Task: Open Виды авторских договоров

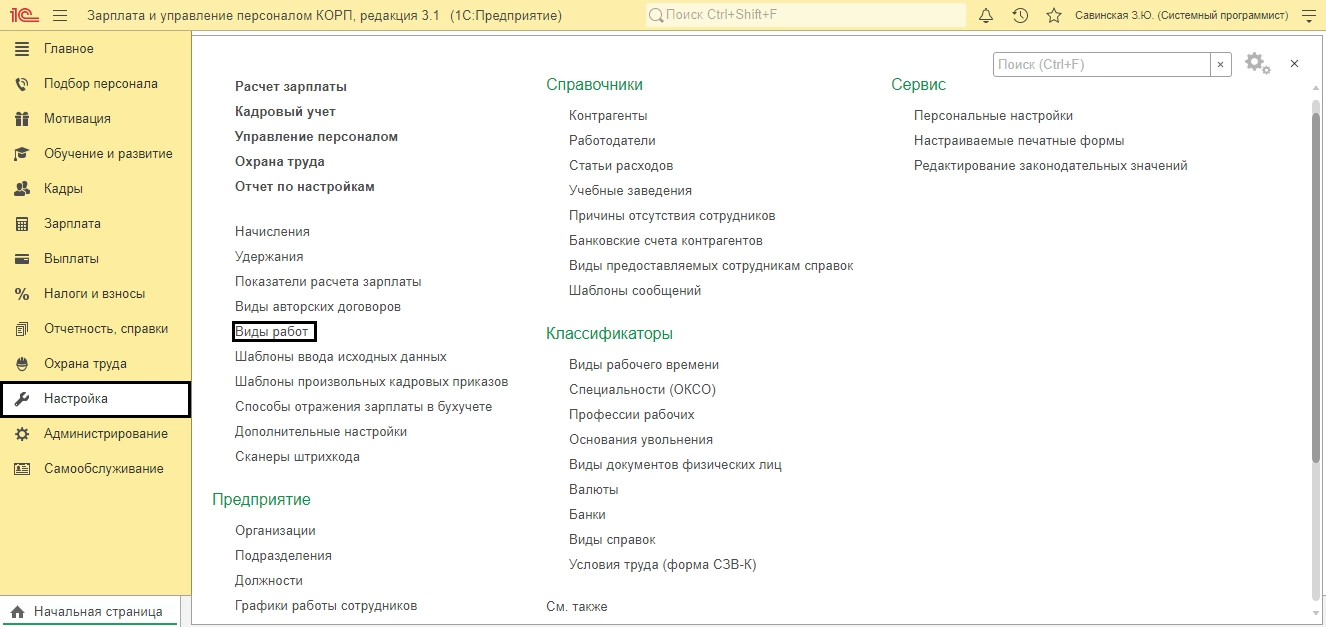Action: coord(318,307)
